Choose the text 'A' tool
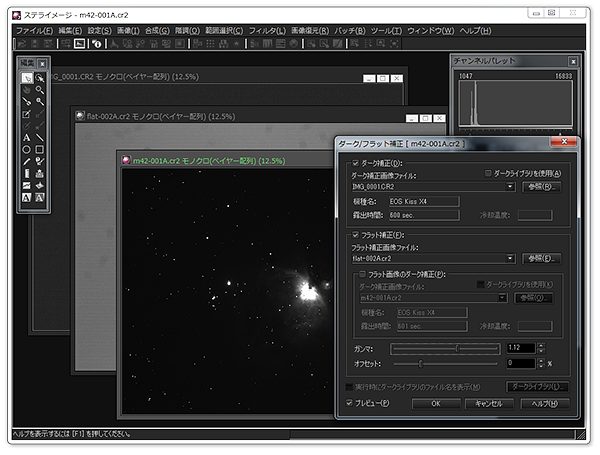The width and height of the screenshot is (600, 455). coord(27,137)
